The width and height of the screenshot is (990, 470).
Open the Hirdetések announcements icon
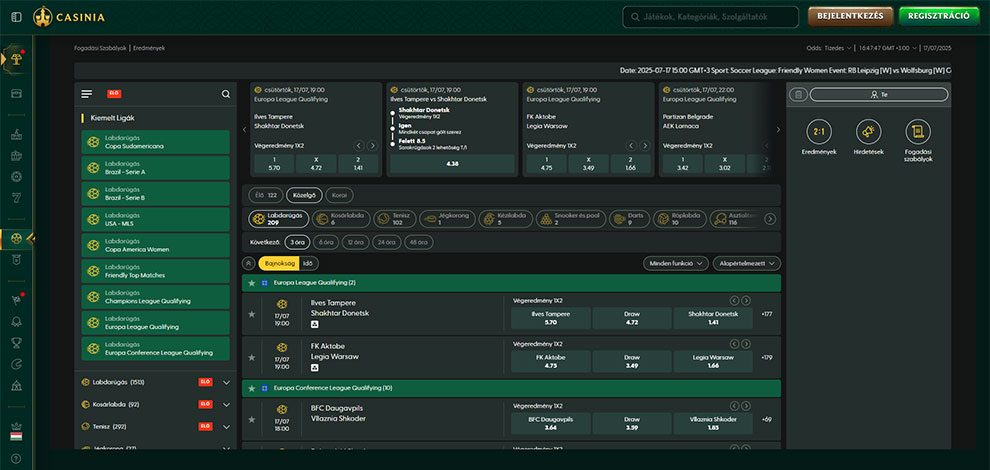pyautogui.click(x=869, y=131)
